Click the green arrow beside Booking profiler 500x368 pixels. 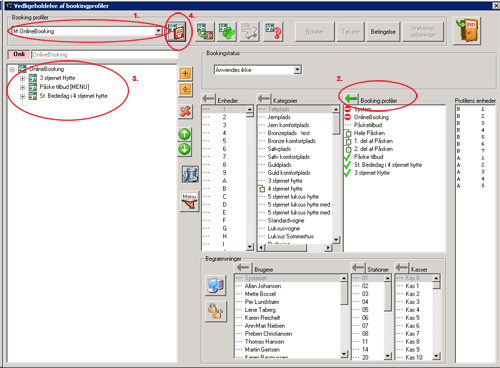351,99
